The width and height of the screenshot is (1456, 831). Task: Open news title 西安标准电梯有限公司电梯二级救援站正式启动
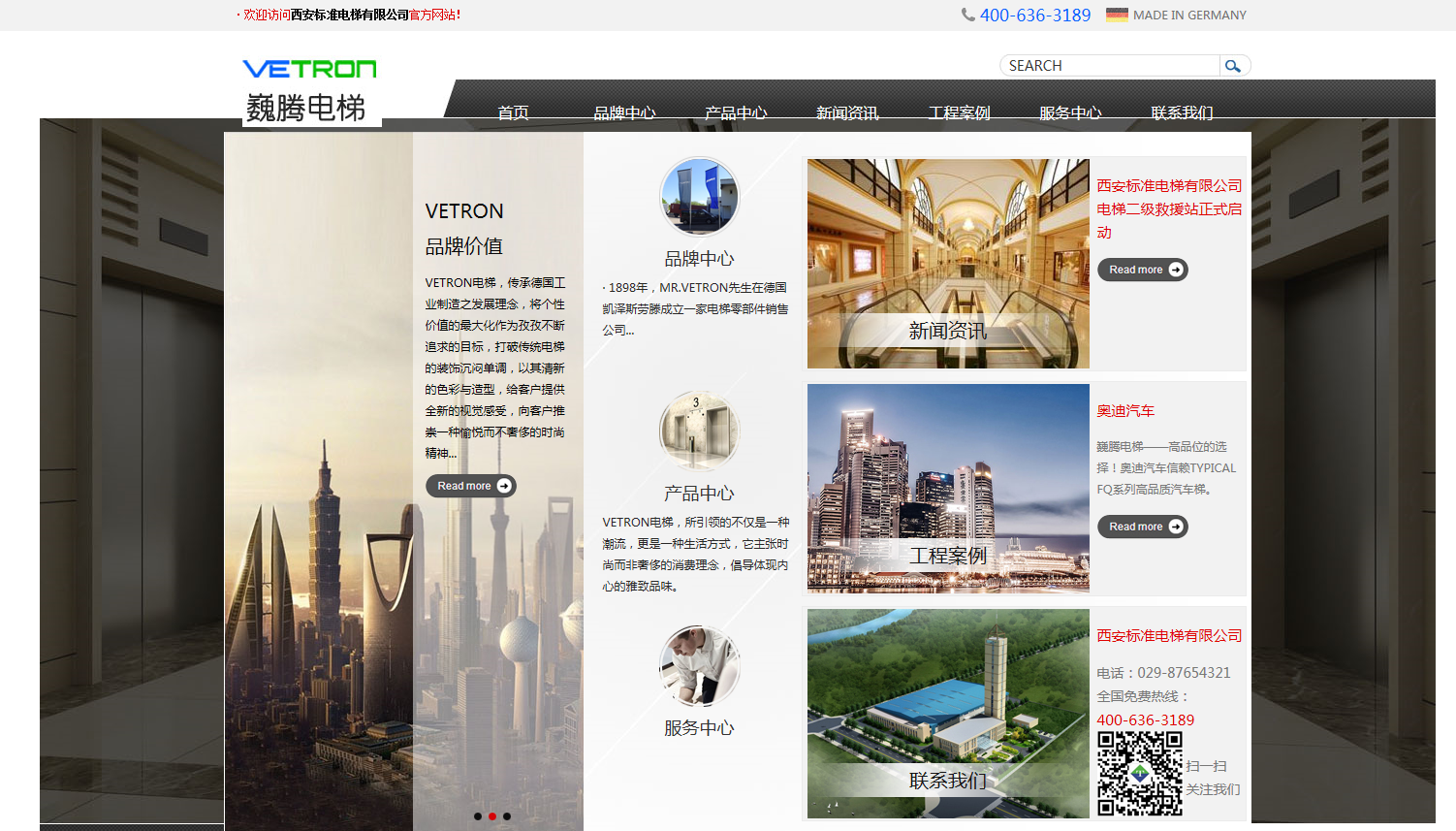(x=1169, y=208)
